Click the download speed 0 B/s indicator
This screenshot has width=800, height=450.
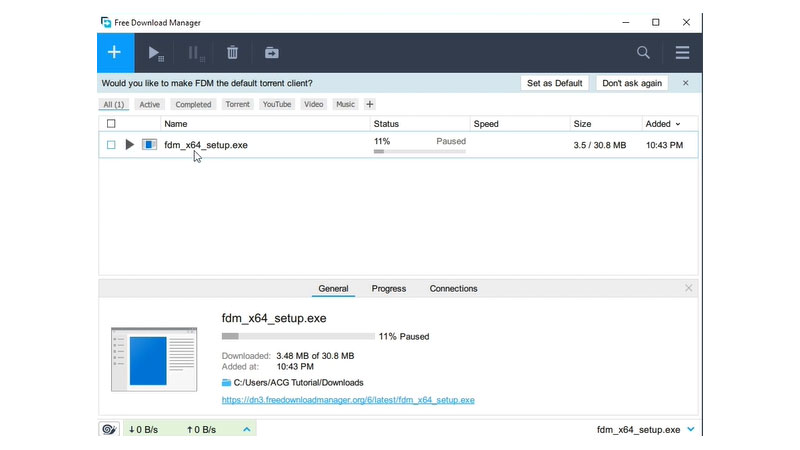[143, 430]
